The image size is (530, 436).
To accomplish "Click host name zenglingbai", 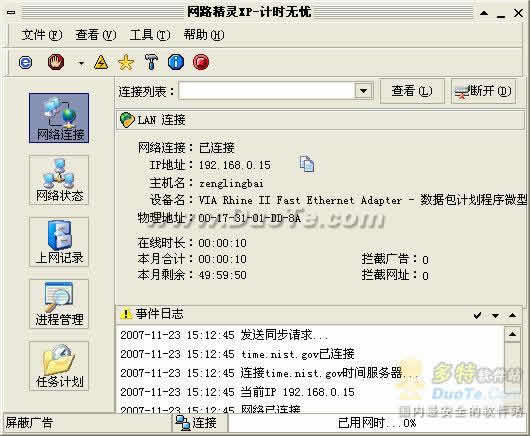I will click(231, 184).
